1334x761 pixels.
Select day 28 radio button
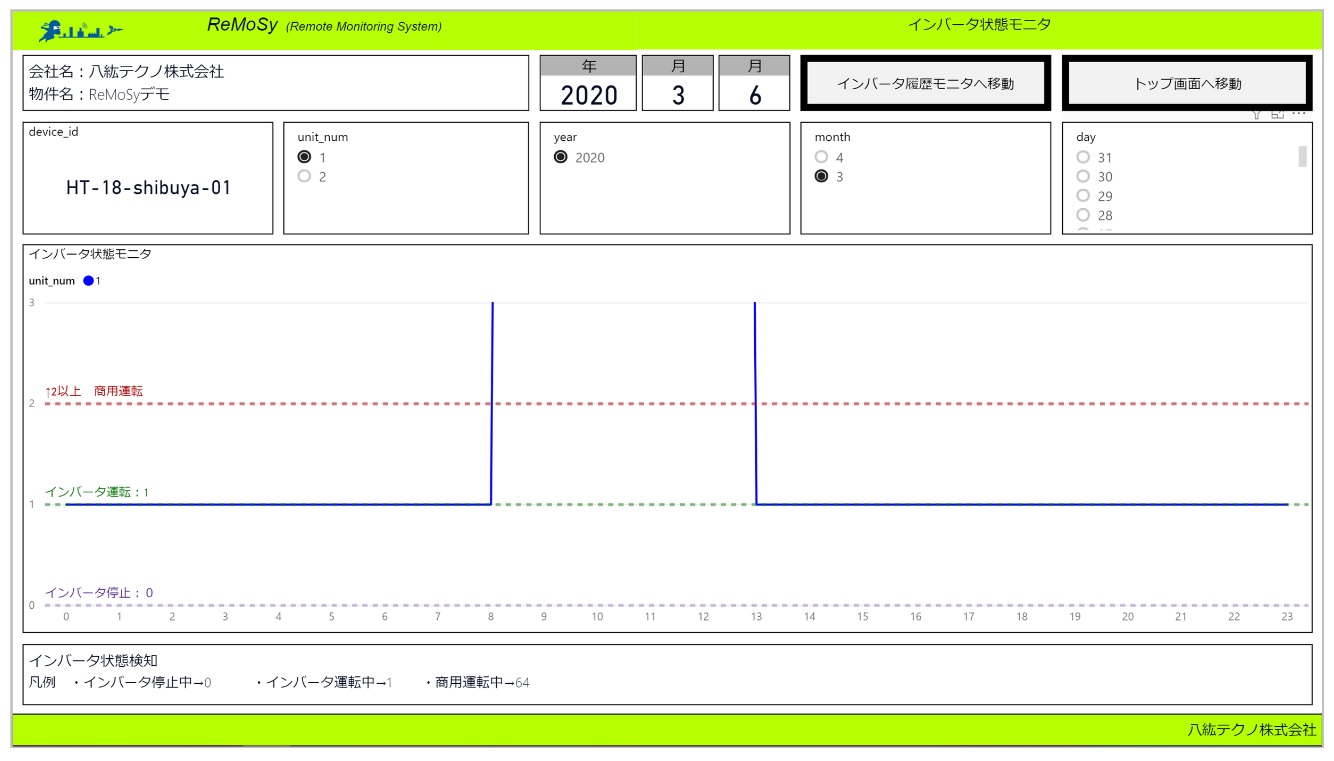(x=1083, y=214)
